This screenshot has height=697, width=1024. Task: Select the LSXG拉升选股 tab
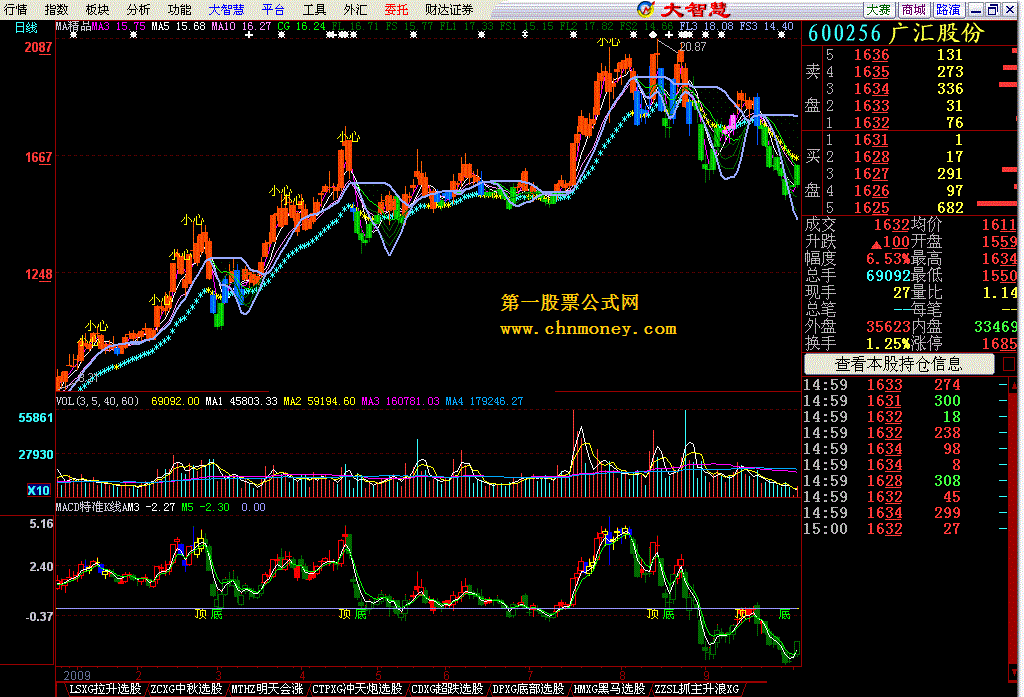[x=105, y=689]
